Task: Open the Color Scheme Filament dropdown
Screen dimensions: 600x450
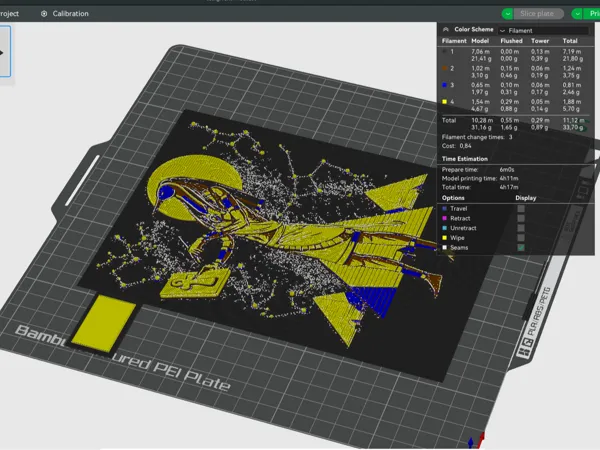Action: 543,31
